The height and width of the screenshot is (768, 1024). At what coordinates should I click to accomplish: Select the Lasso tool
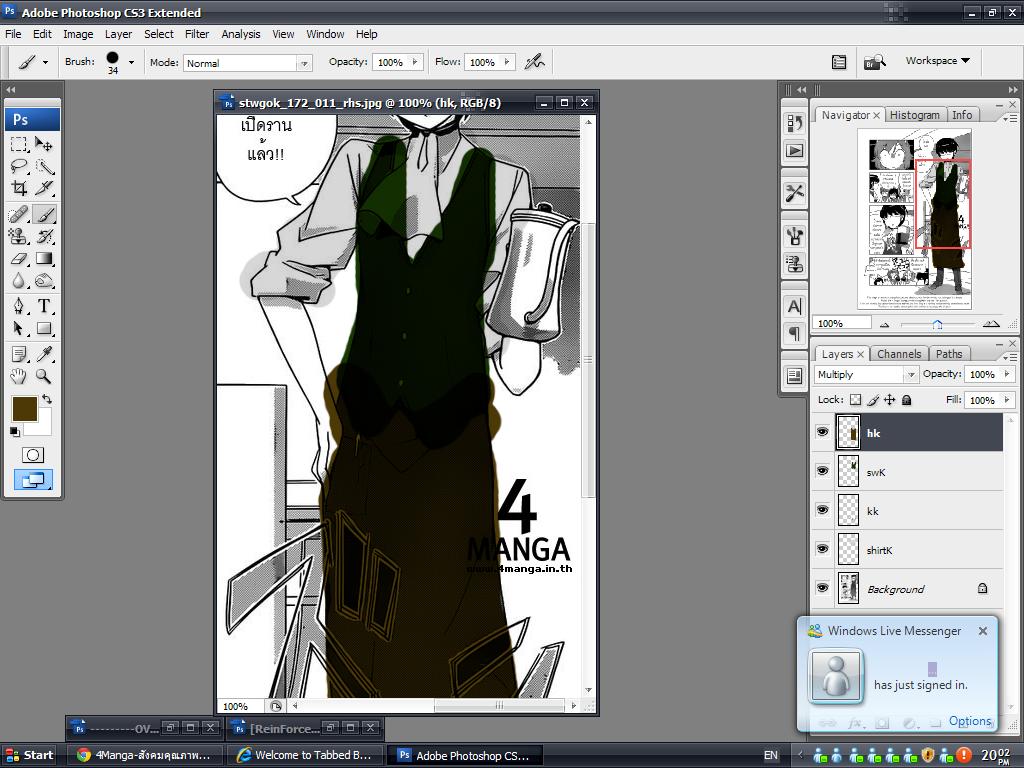pos(19,166)
